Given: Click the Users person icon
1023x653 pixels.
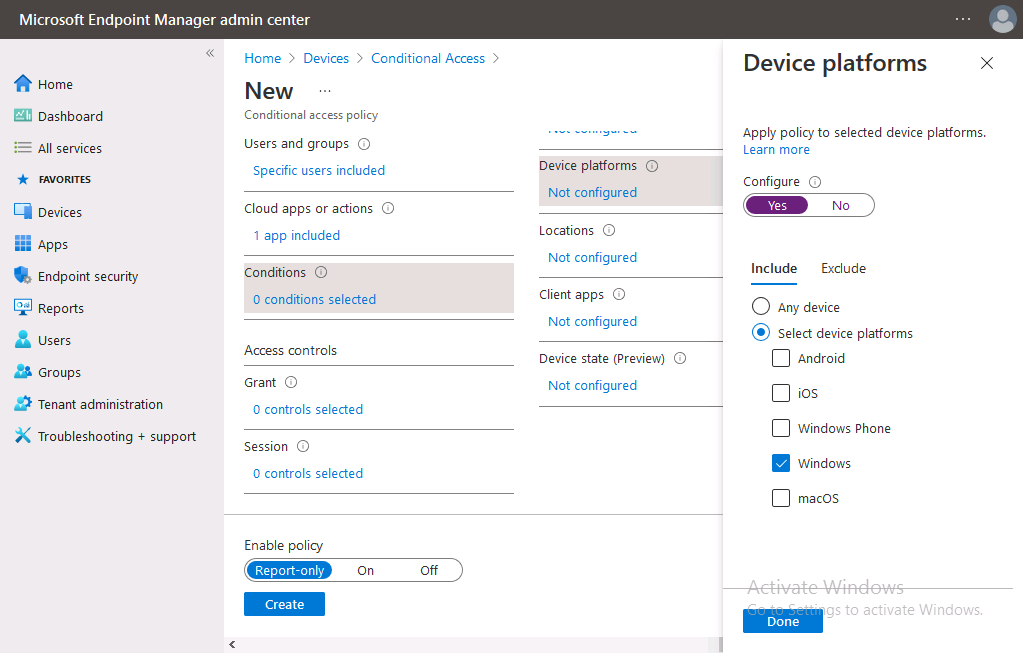Looking at the screenshot, I should pos(23,339).
